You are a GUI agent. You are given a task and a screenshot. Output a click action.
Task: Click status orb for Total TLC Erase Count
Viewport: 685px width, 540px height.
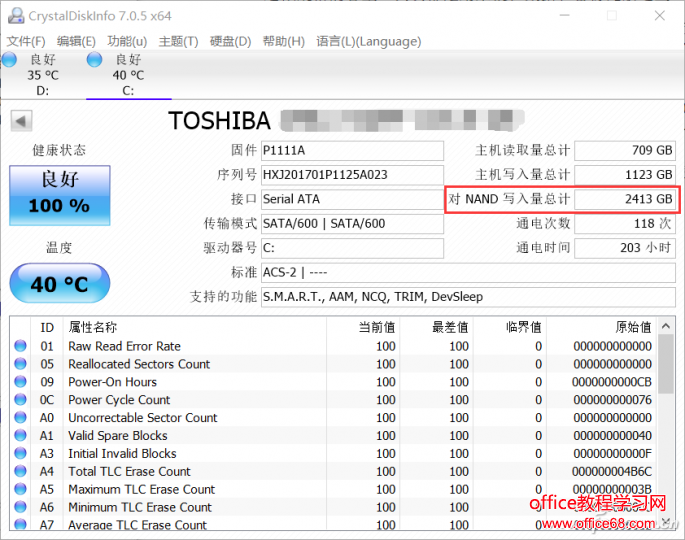[20, 472]
